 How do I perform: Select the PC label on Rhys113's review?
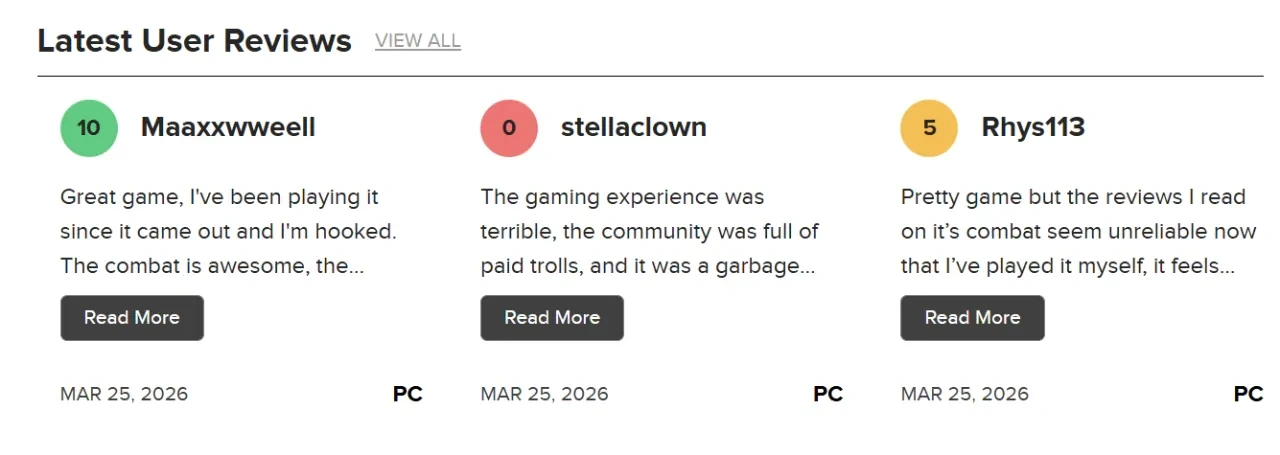click(1248, 394)
